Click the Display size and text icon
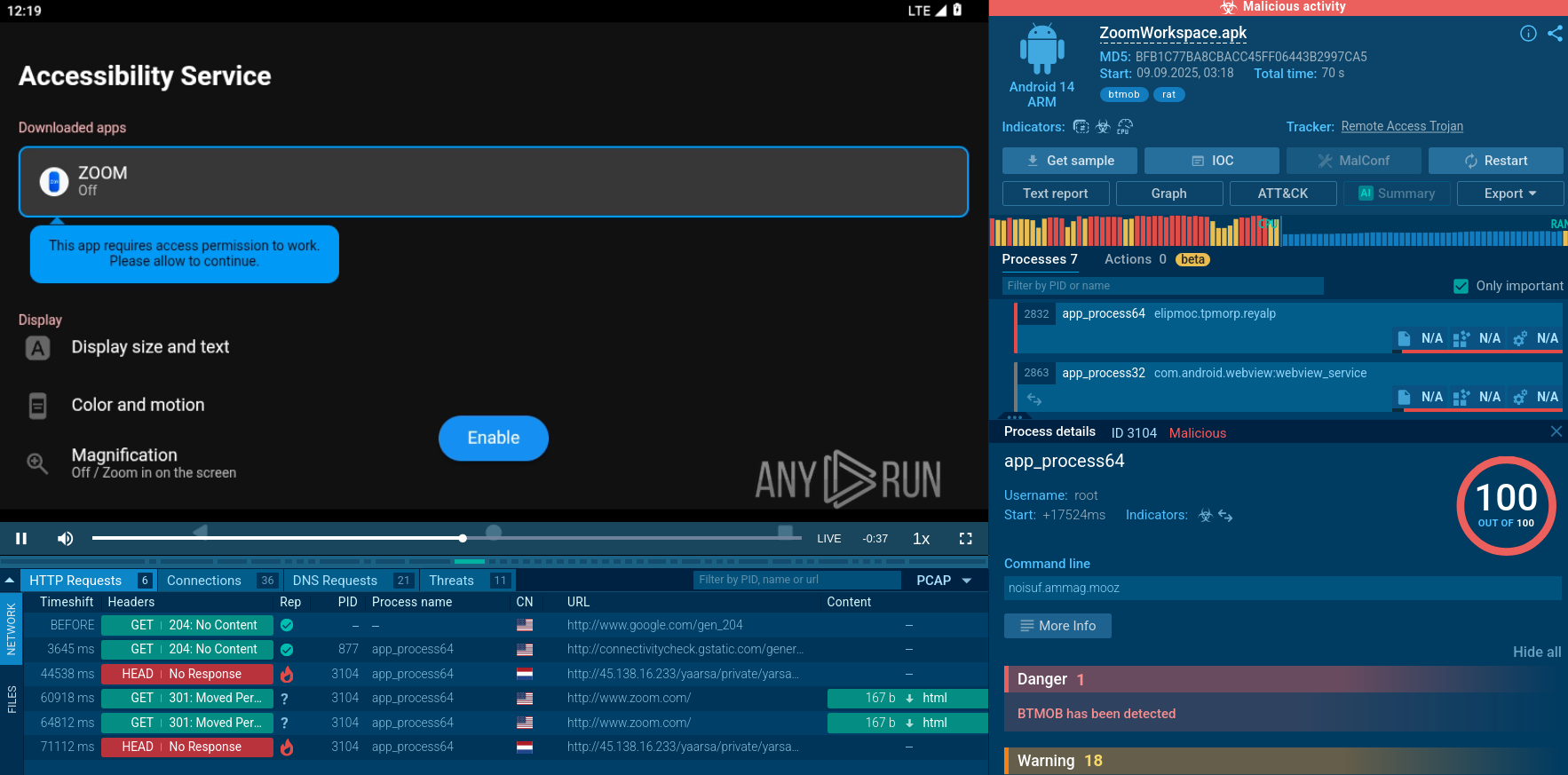1568x775 pixels. 37,348
